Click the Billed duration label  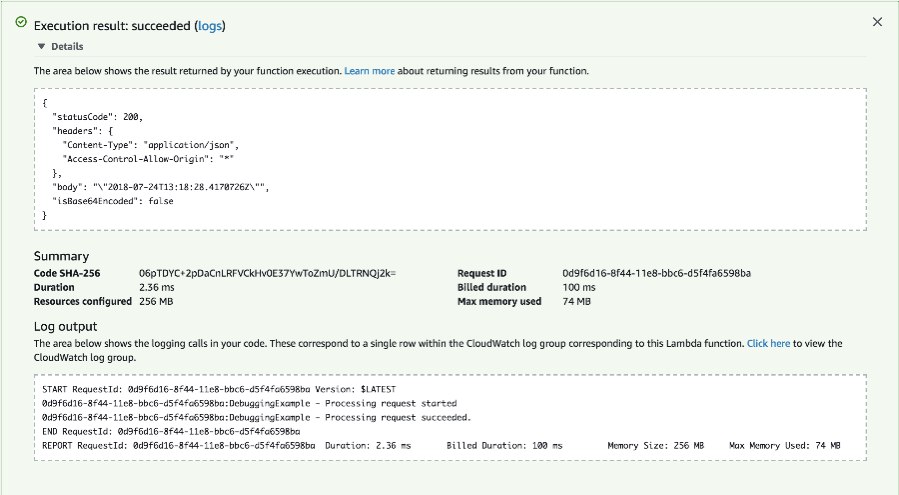tap(492, 287)
